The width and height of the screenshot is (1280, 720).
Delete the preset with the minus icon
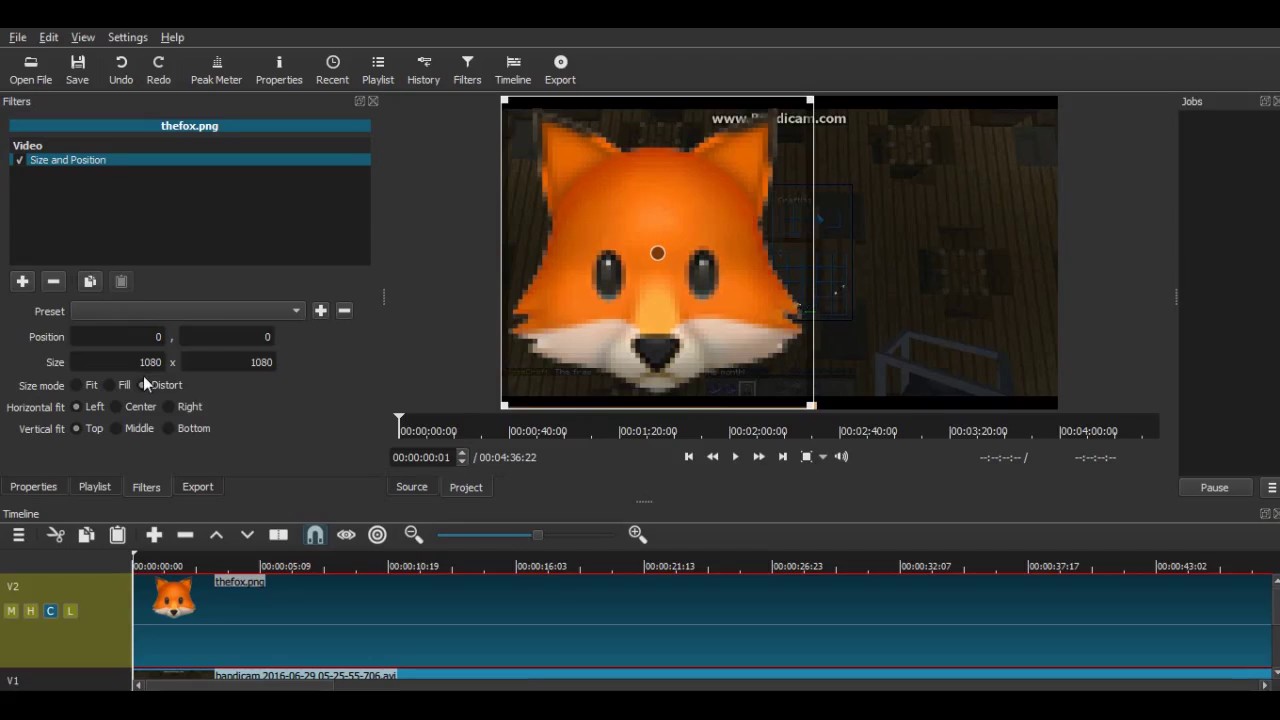click(344, 311)
